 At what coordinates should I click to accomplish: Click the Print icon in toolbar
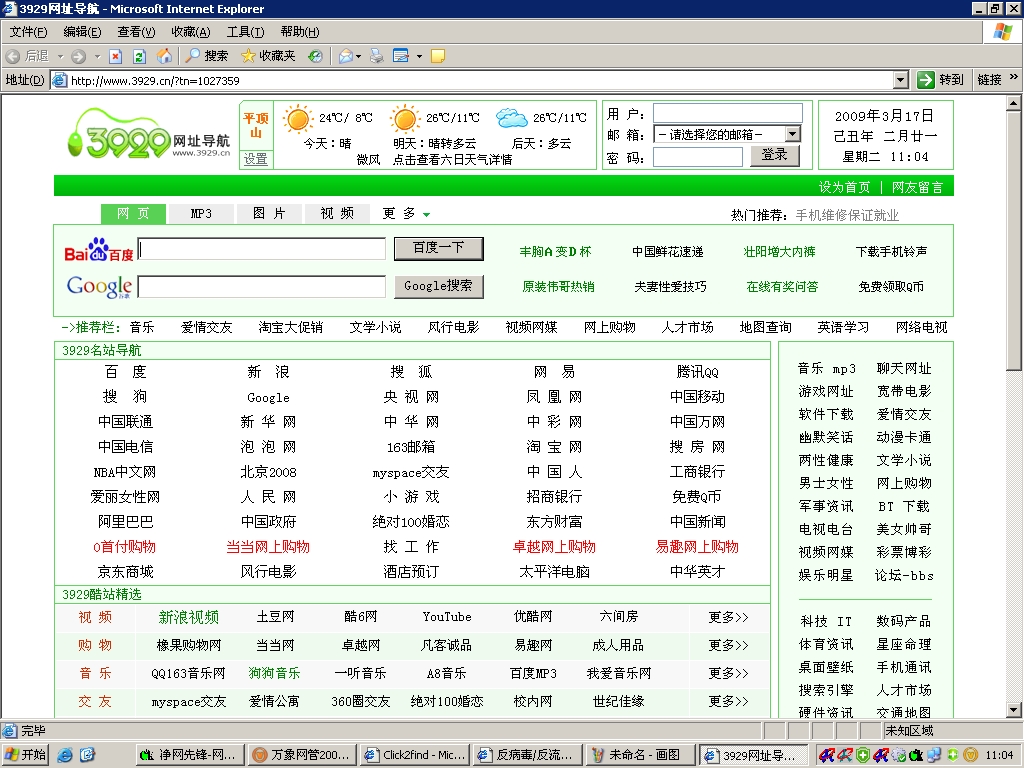tap(376, 56)
